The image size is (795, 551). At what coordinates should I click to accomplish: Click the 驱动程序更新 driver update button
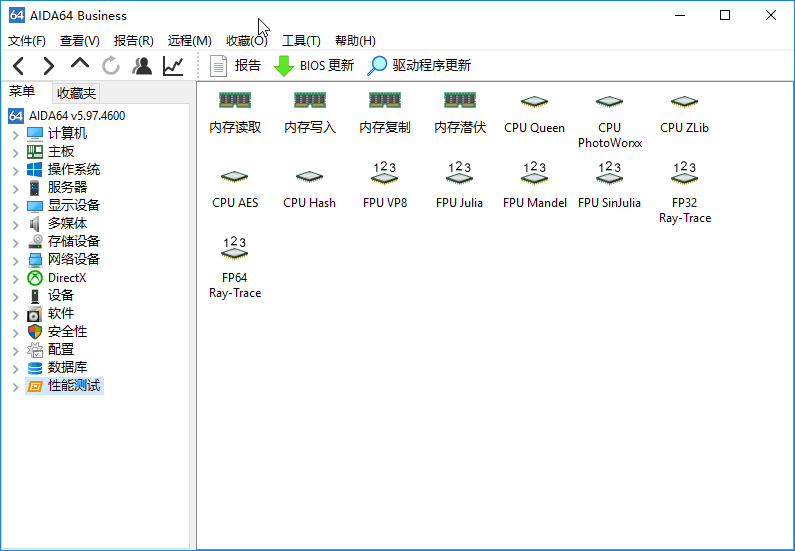point(419,66)
